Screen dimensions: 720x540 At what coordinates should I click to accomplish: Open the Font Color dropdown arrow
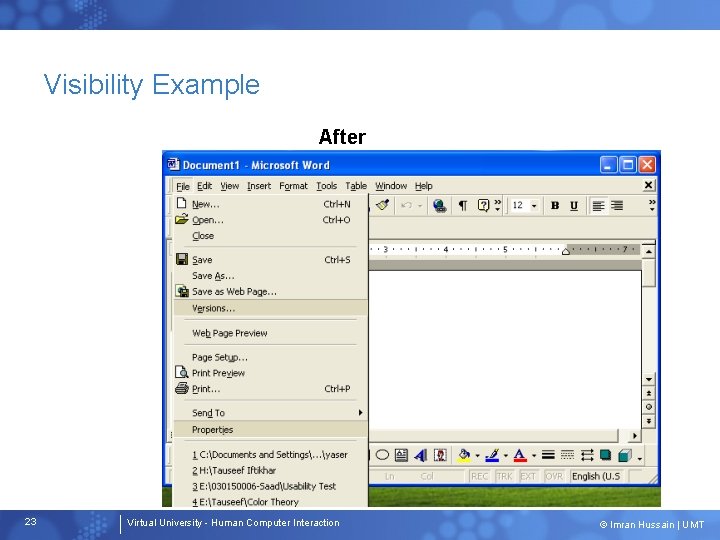point(534,456)
